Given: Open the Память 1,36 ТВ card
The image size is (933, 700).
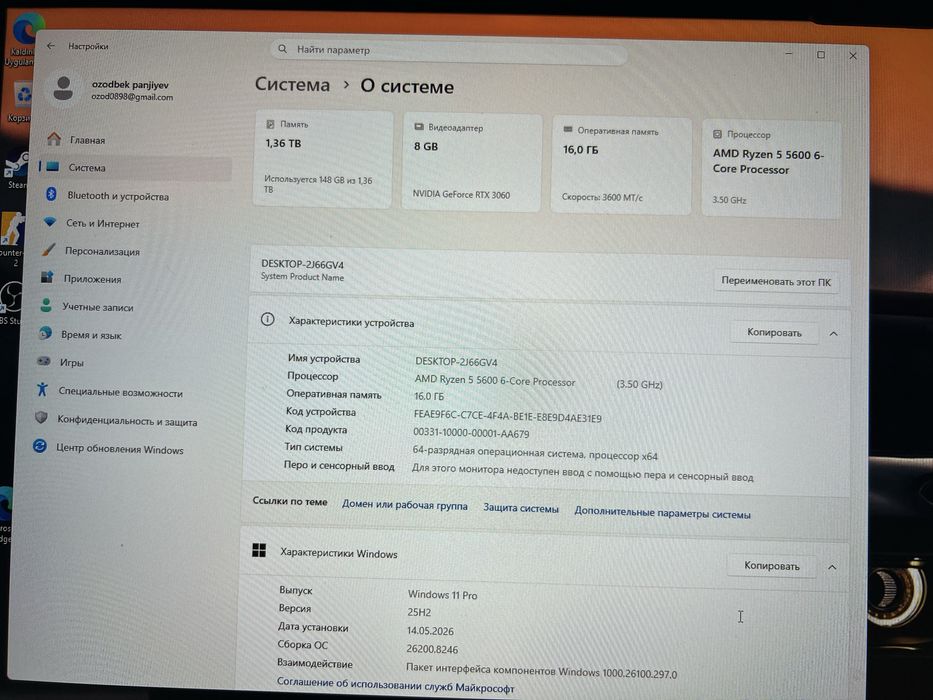Looking at the screenshot, I should 323,159.
